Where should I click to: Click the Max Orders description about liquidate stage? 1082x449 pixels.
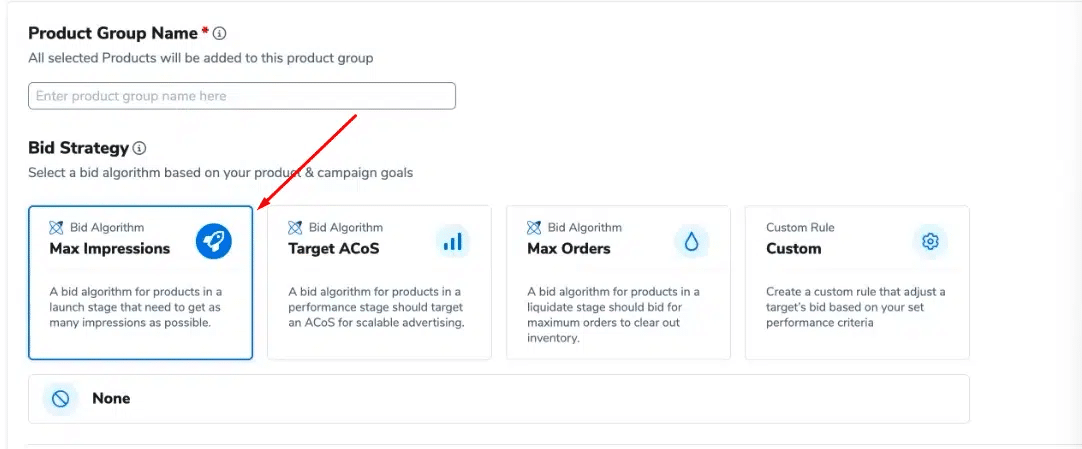coord(613,314)
